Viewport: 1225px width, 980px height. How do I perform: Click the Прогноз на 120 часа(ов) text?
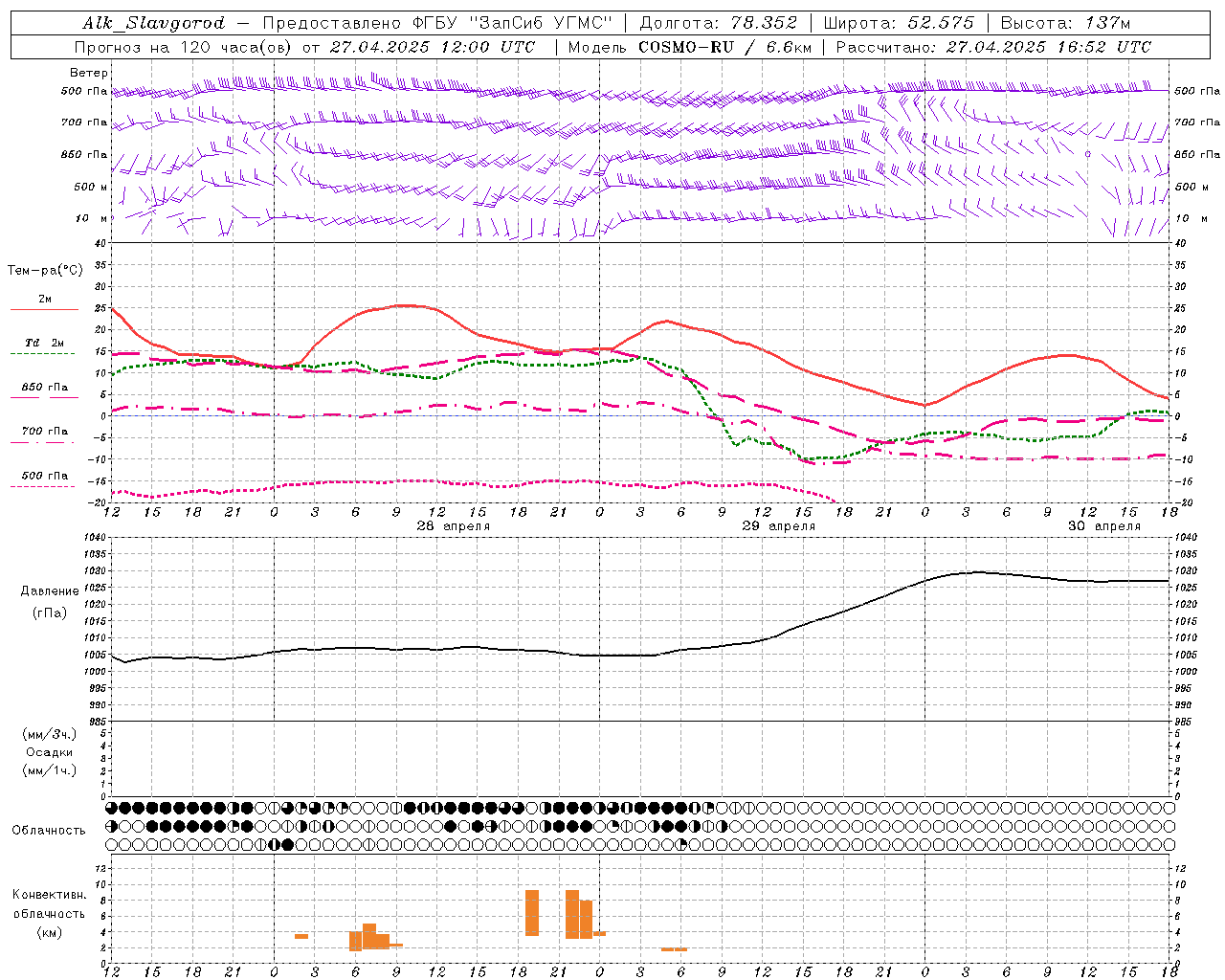(185, 47)
